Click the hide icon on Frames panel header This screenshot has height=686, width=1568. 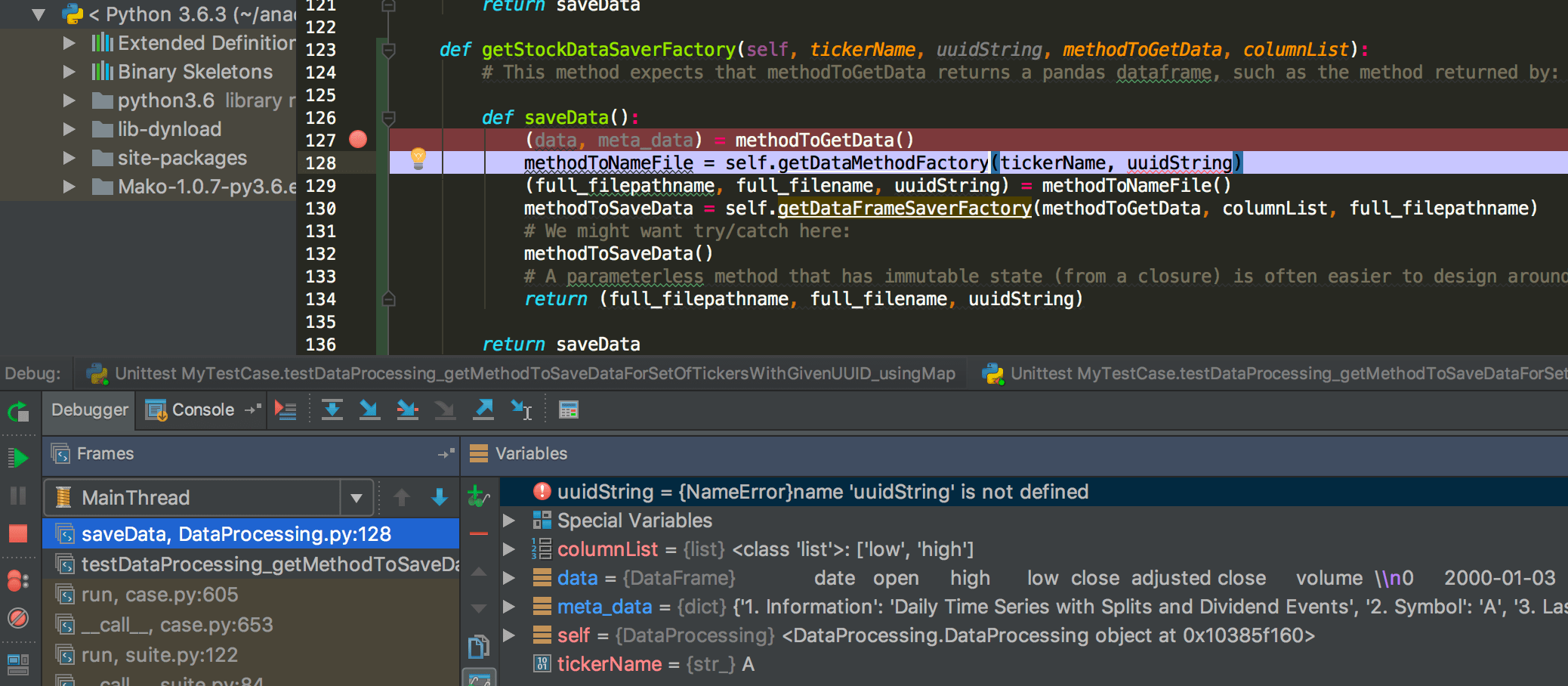[446, 453]
